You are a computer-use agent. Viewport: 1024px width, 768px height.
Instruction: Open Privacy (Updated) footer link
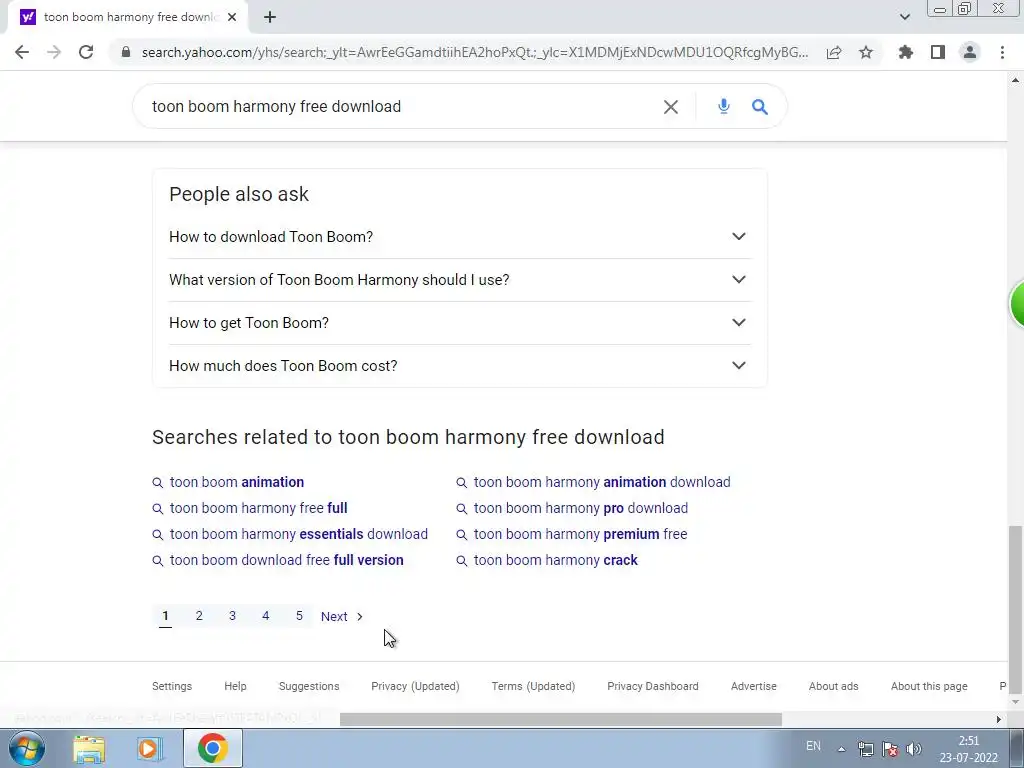coord(415,686)
